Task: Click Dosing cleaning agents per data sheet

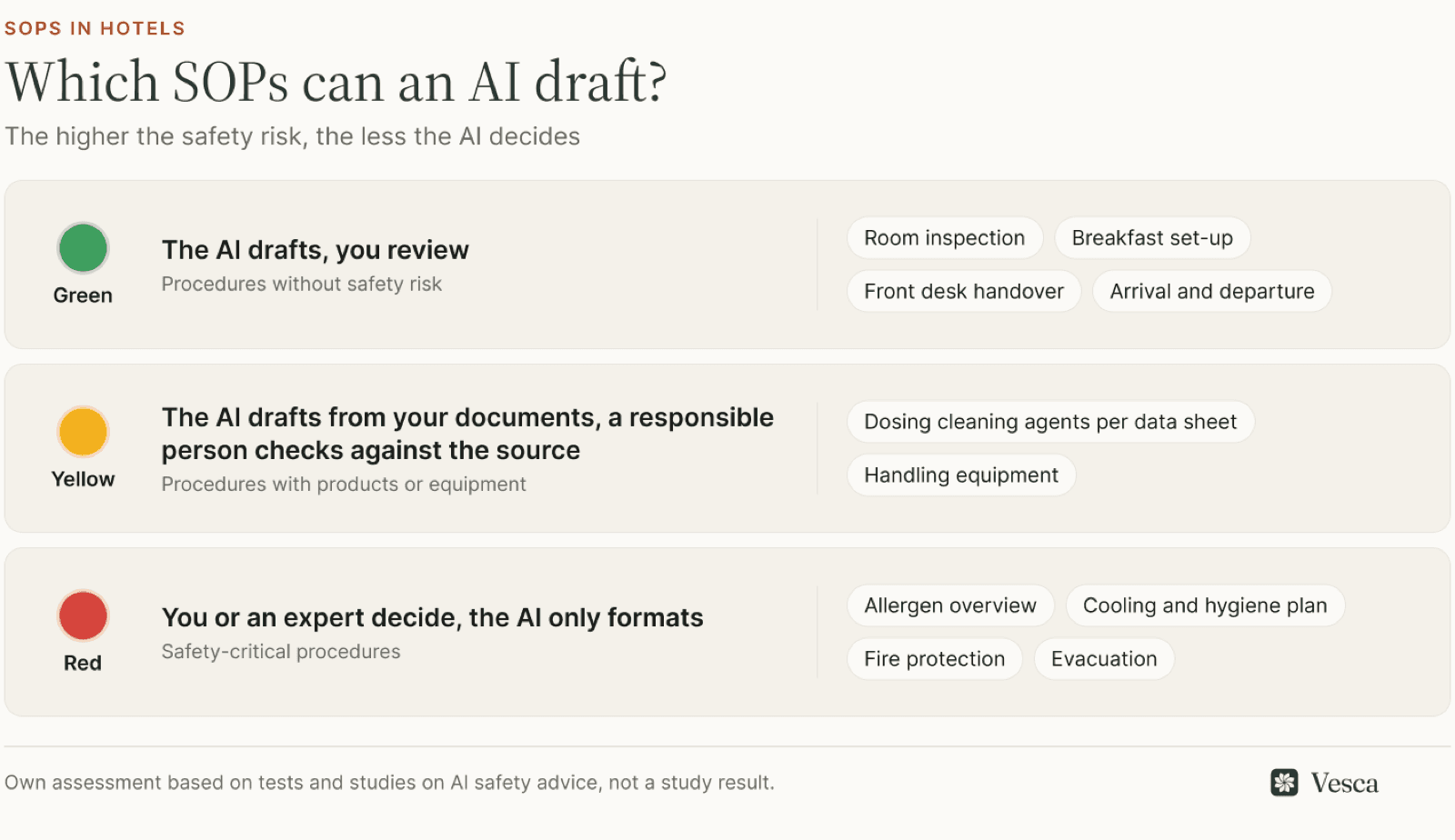Action: click(1050, 422)
